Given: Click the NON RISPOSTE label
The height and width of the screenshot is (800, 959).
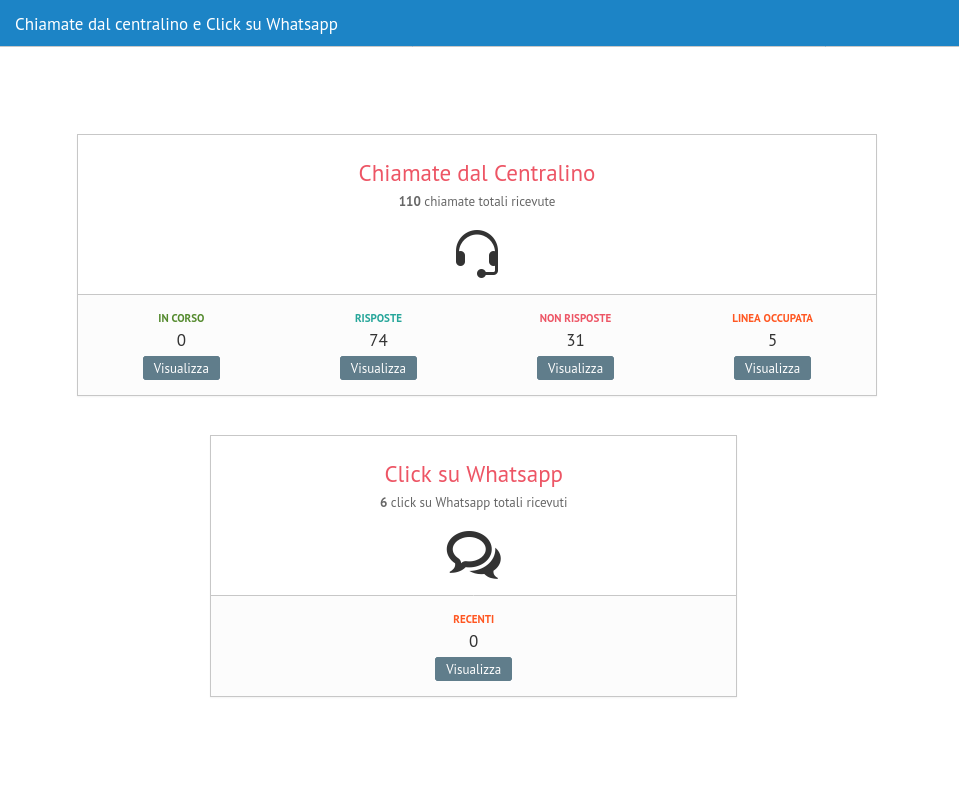Looking at the screenshot, I should [x=575, y=318].
